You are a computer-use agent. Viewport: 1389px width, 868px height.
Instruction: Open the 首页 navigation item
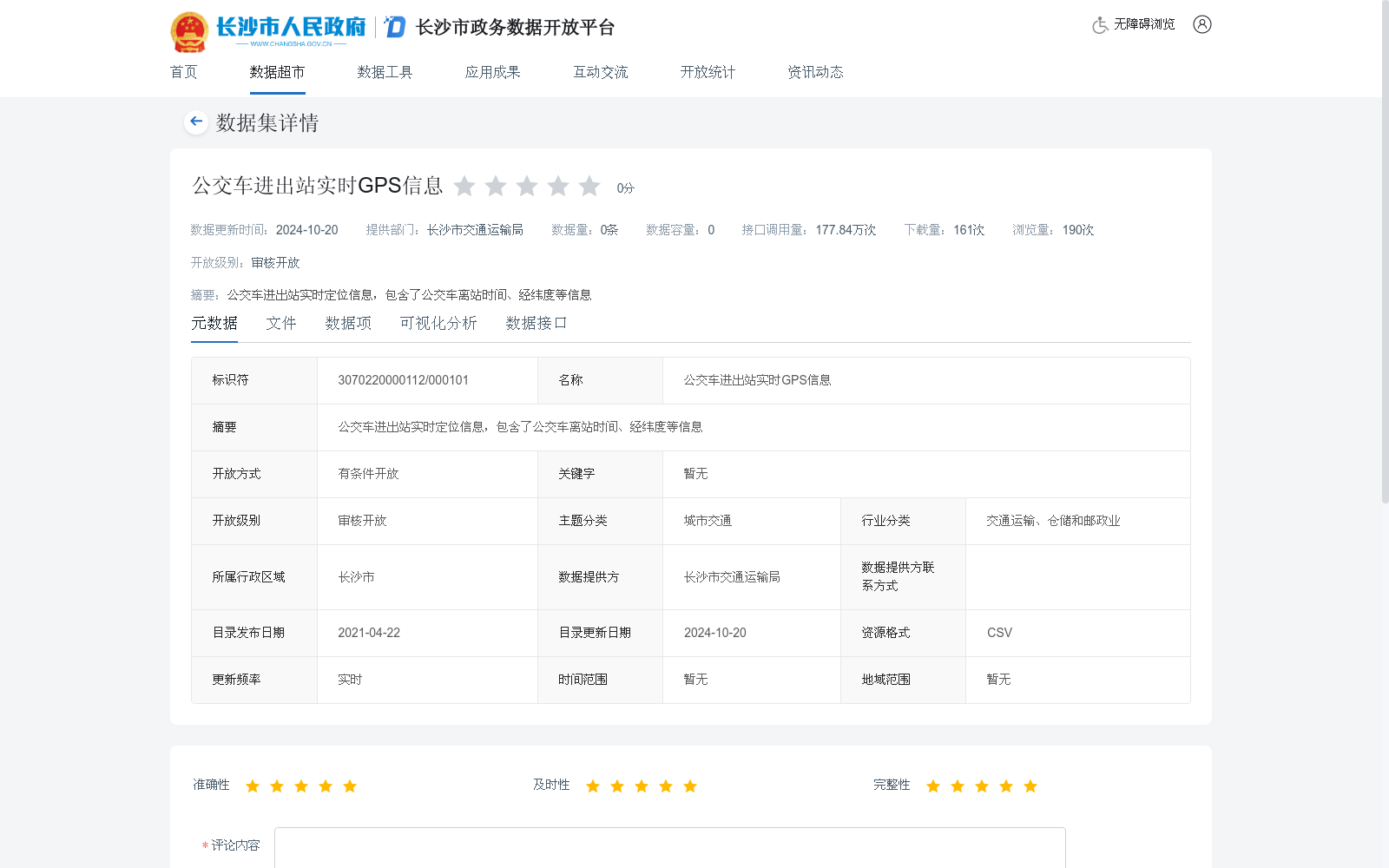click(184, 72)
